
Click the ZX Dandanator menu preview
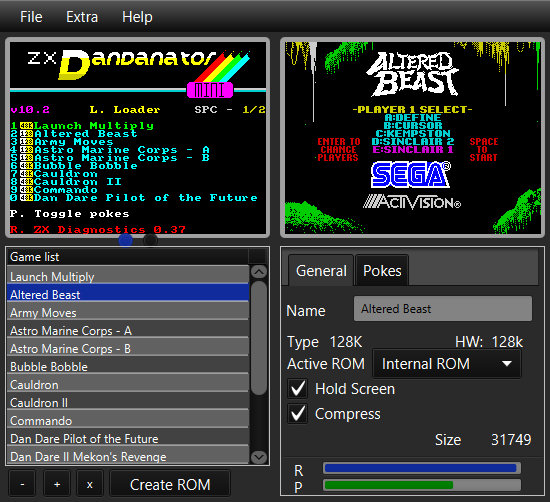[138, 138]
